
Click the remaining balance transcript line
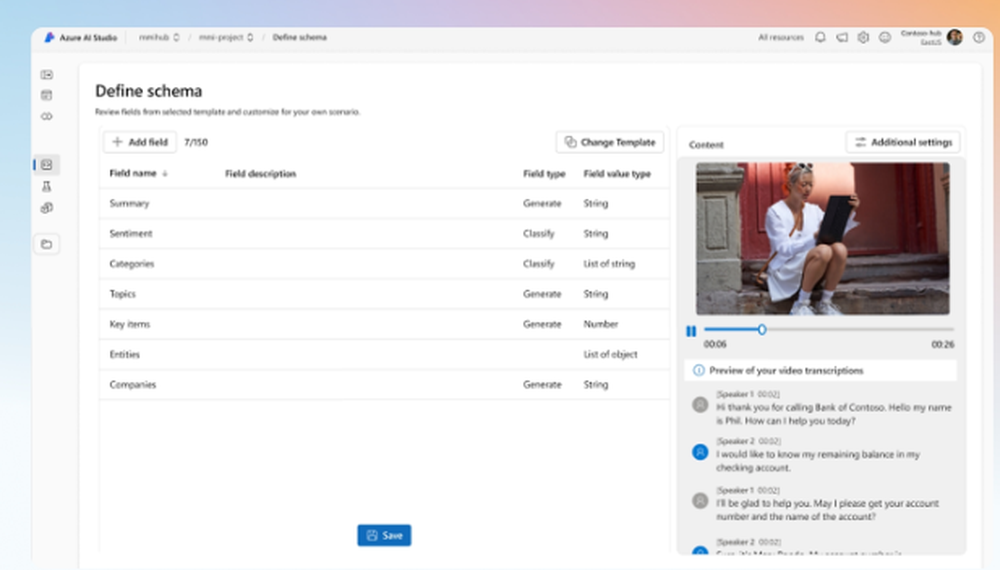[x=818, y=461]
